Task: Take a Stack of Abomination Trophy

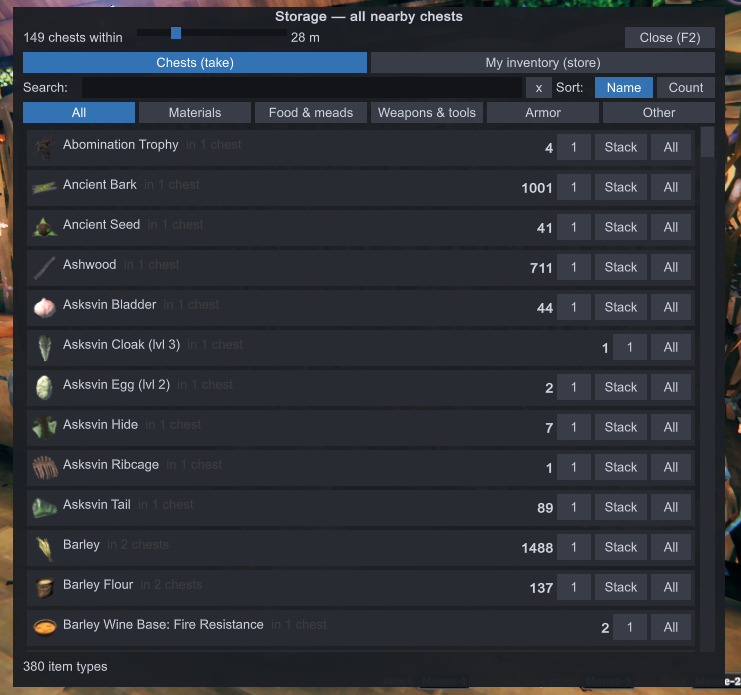Action: 620,147
